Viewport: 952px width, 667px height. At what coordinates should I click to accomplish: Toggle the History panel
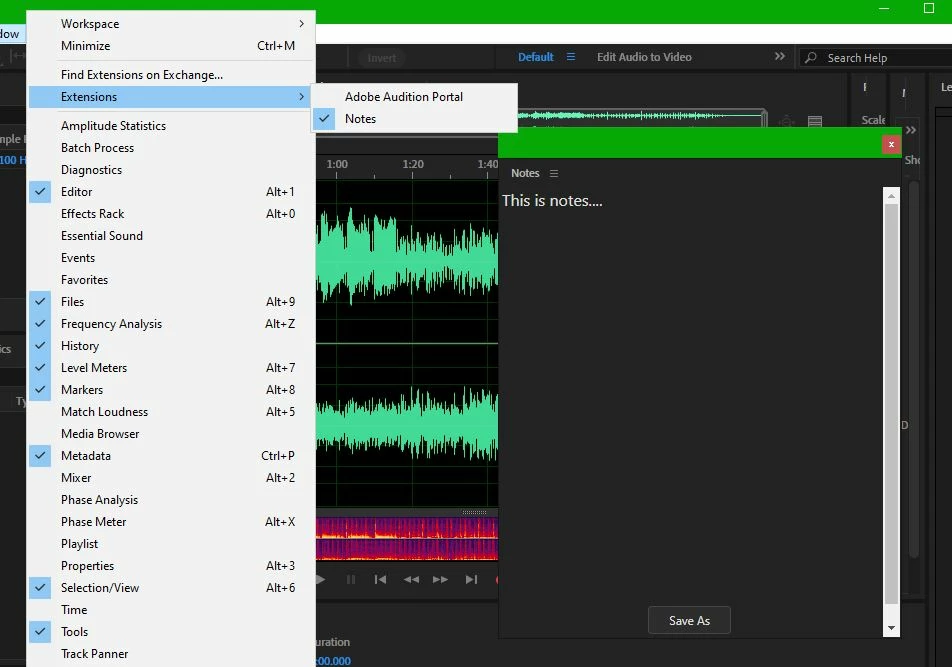[x=172, y=346]
